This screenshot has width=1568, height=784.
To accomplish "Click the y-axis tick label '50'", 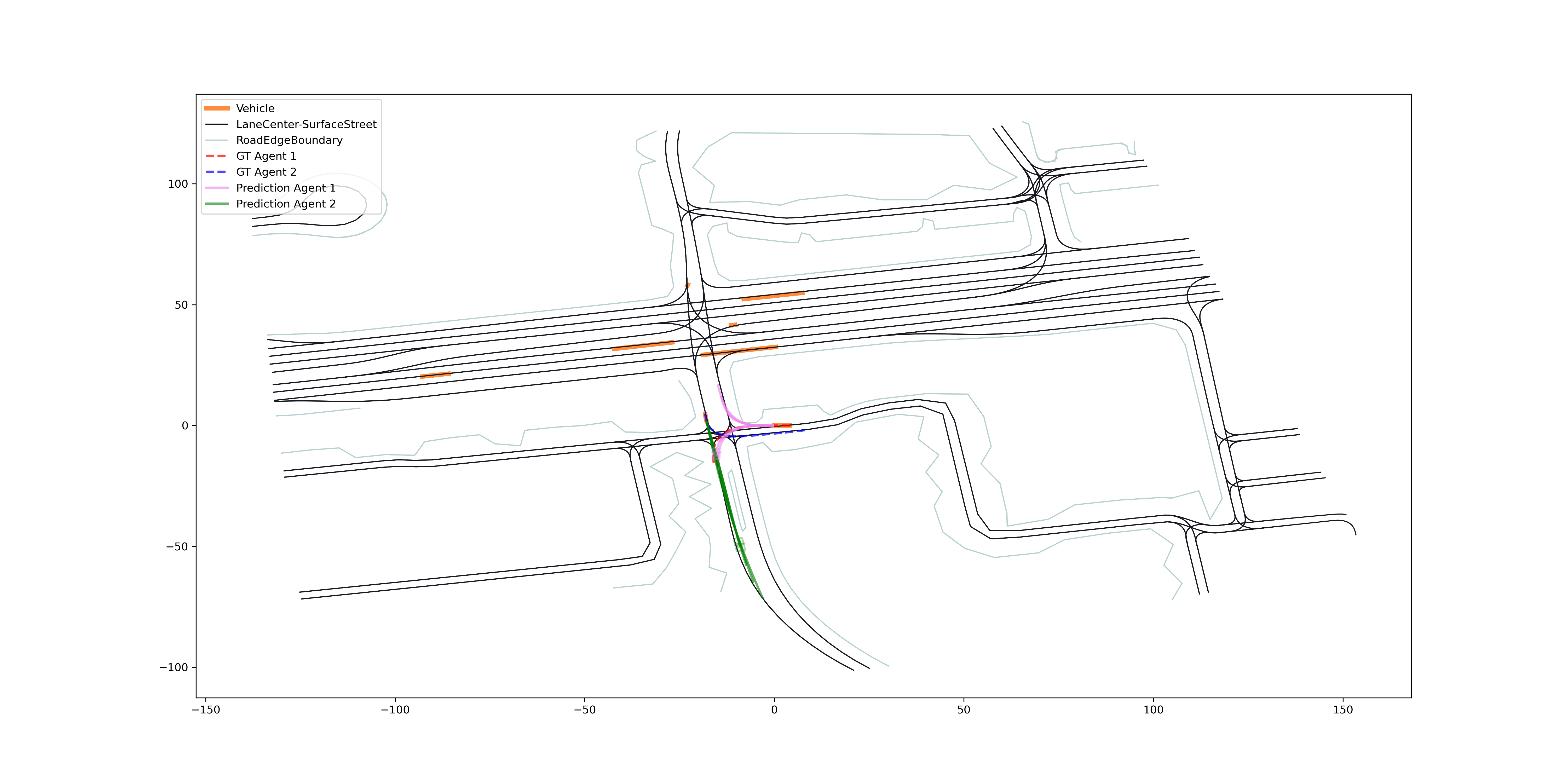I will coord(181,305).
